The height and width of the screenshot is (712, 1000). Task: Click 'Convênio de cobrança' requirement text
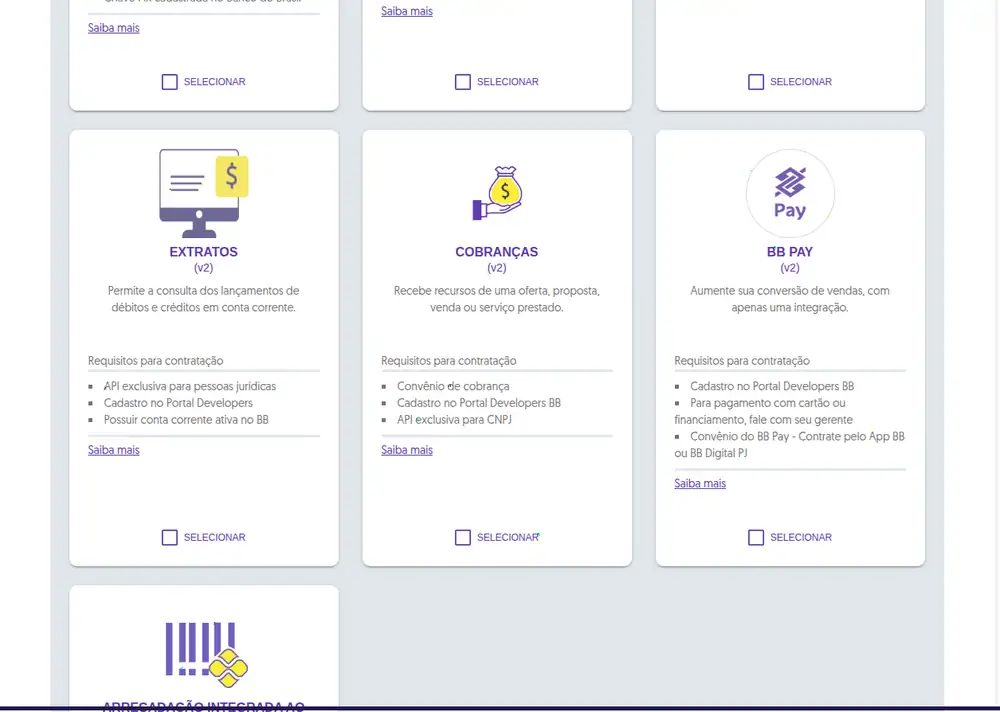tap(453, 386)
